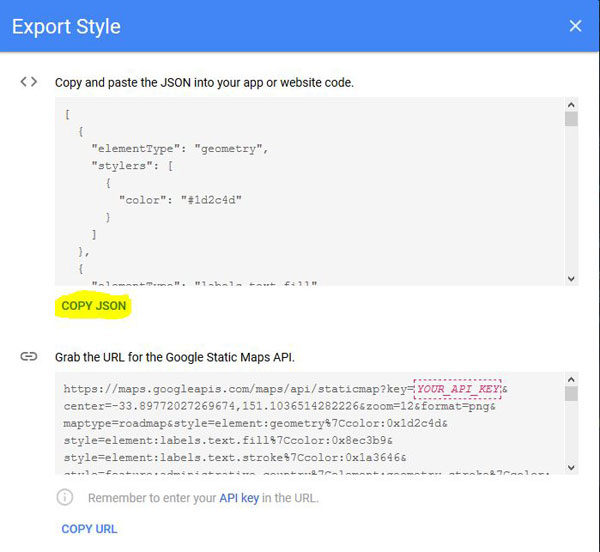
Task: Click the info icon beside API key reminder
Action: click(x=65, y=498)
